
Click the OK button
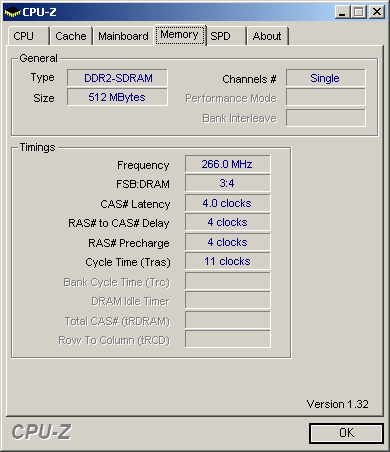point(346,433)
